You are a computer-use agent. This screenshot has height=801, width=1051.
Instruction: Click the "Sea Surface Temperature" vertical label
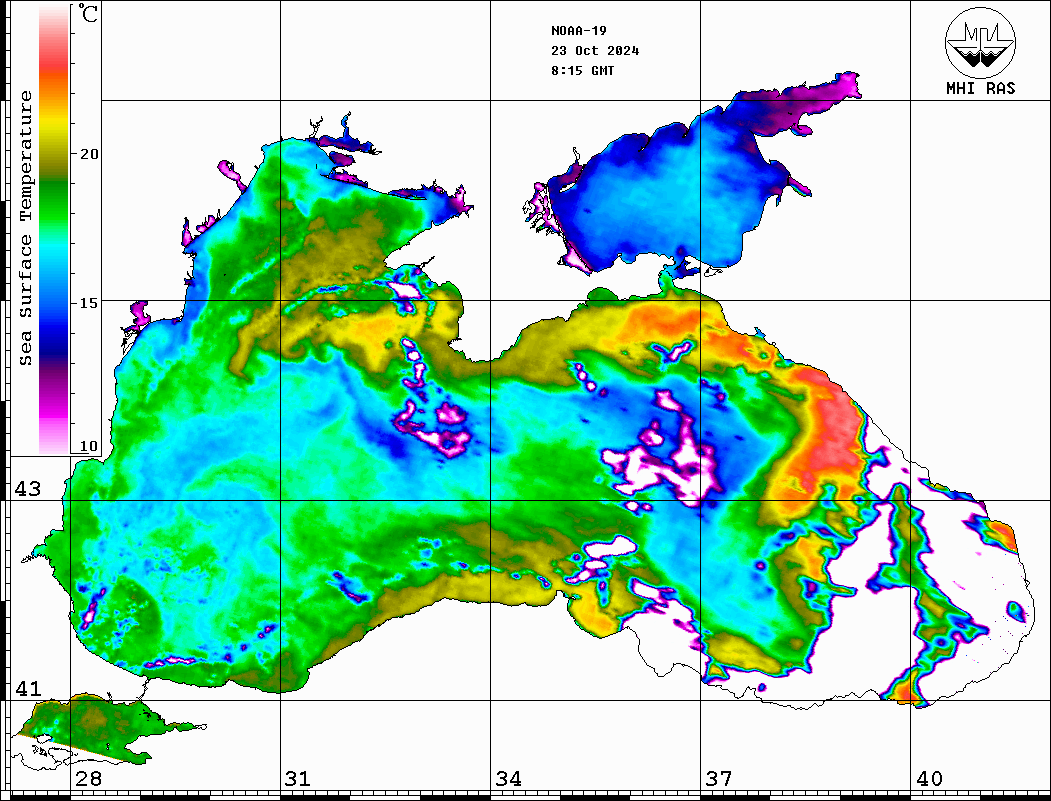[25, 228]
